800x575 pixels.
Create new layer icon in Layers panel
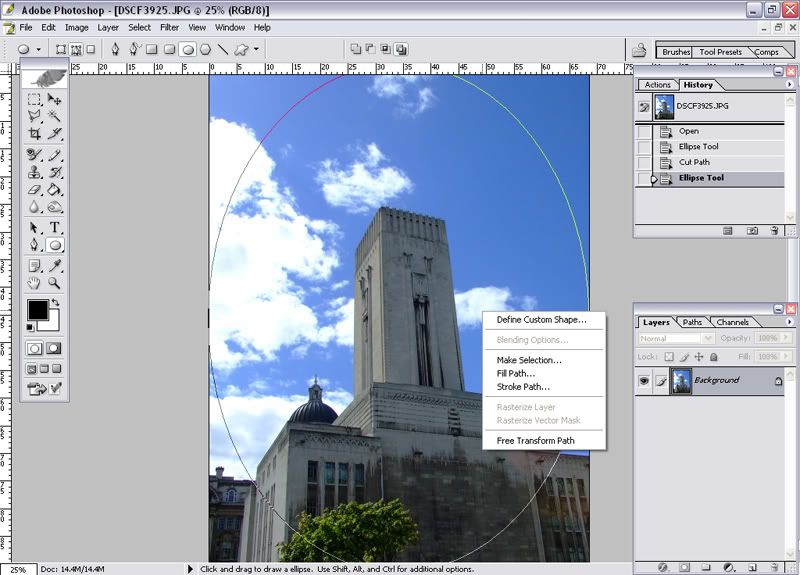pos(752,567)
